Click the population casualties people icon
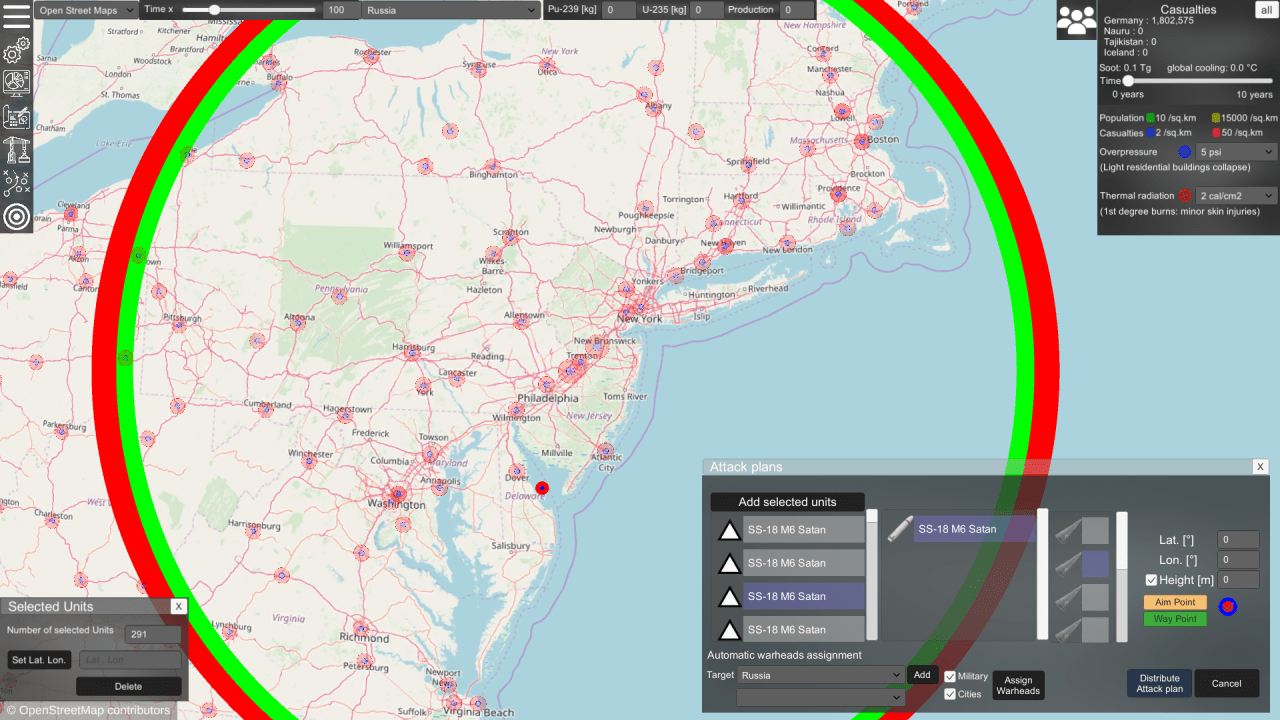 tap(1076, 21)
